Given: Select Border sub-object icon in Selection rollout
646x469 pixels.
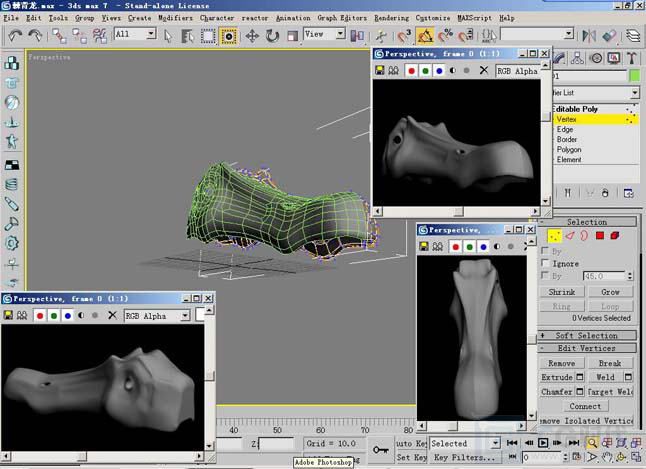Looking at the screenshot, I should [584, 236].
